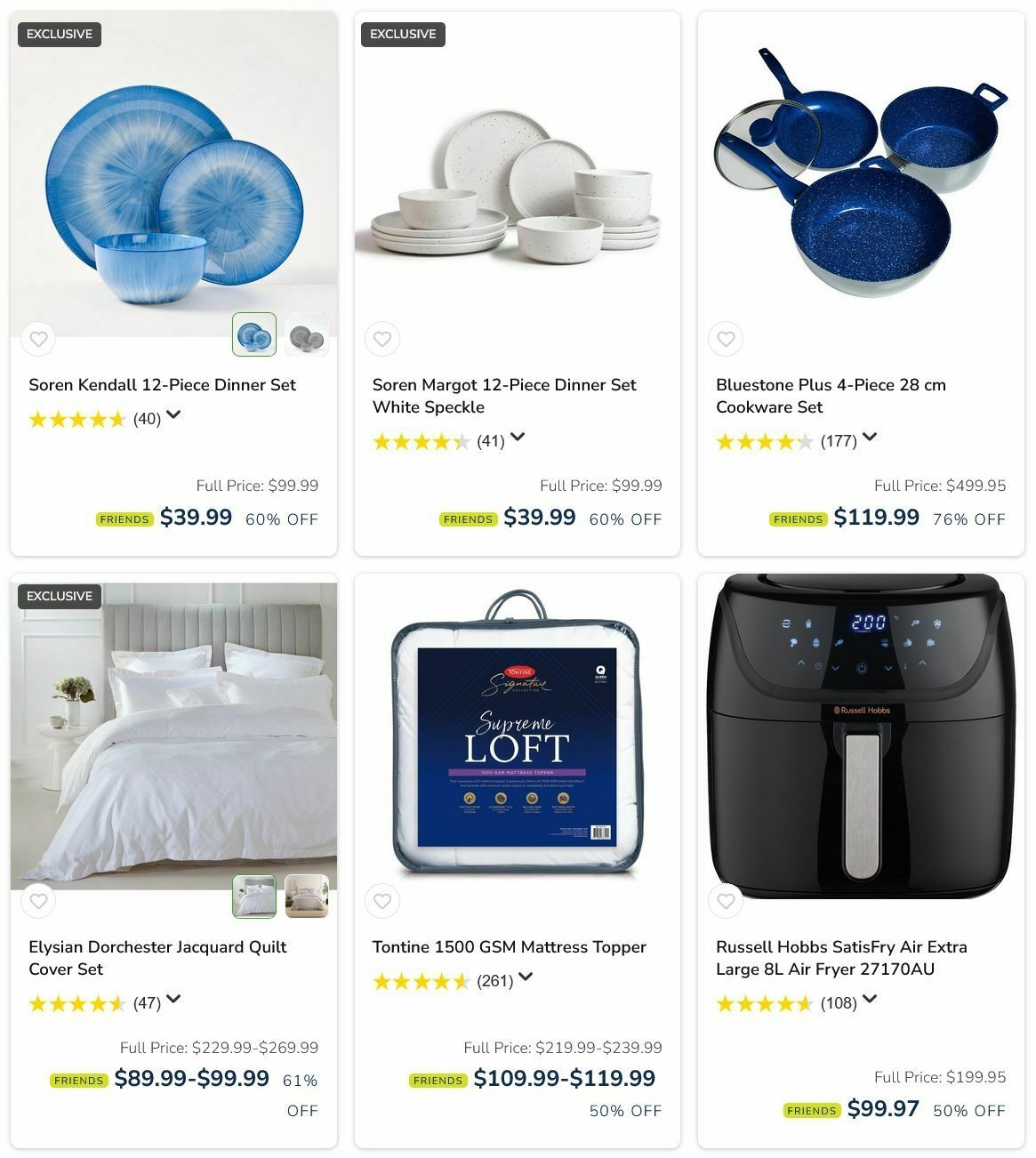
Task: Heart the Russell Hobbs Air Fryer
Action: [x=726, y=901]
